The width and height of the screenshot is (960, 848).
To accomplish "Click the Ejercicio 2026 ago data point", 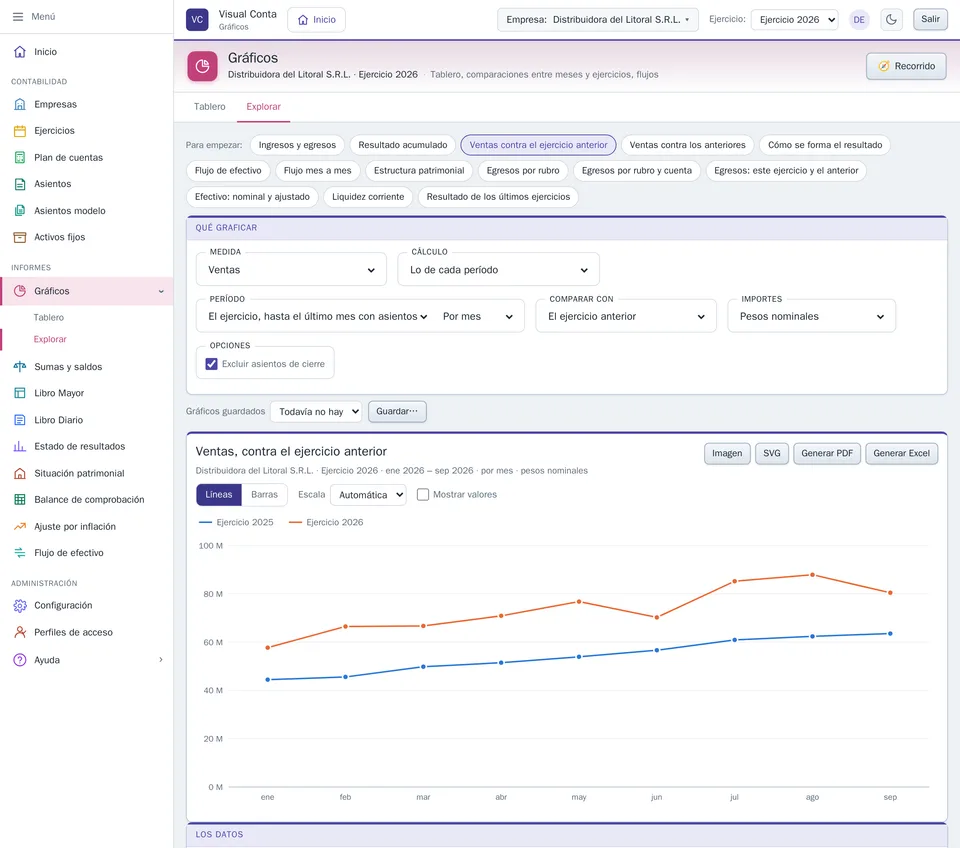I will click(812, 575).
